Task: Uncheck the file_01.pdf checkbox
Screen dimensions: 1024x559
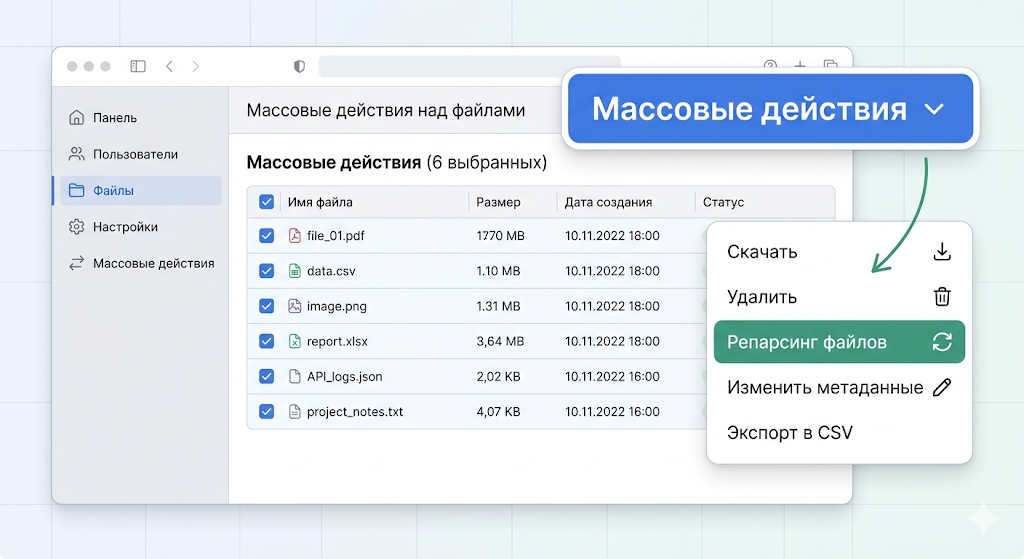Action: pyautogui.click(x=266, y=236)
